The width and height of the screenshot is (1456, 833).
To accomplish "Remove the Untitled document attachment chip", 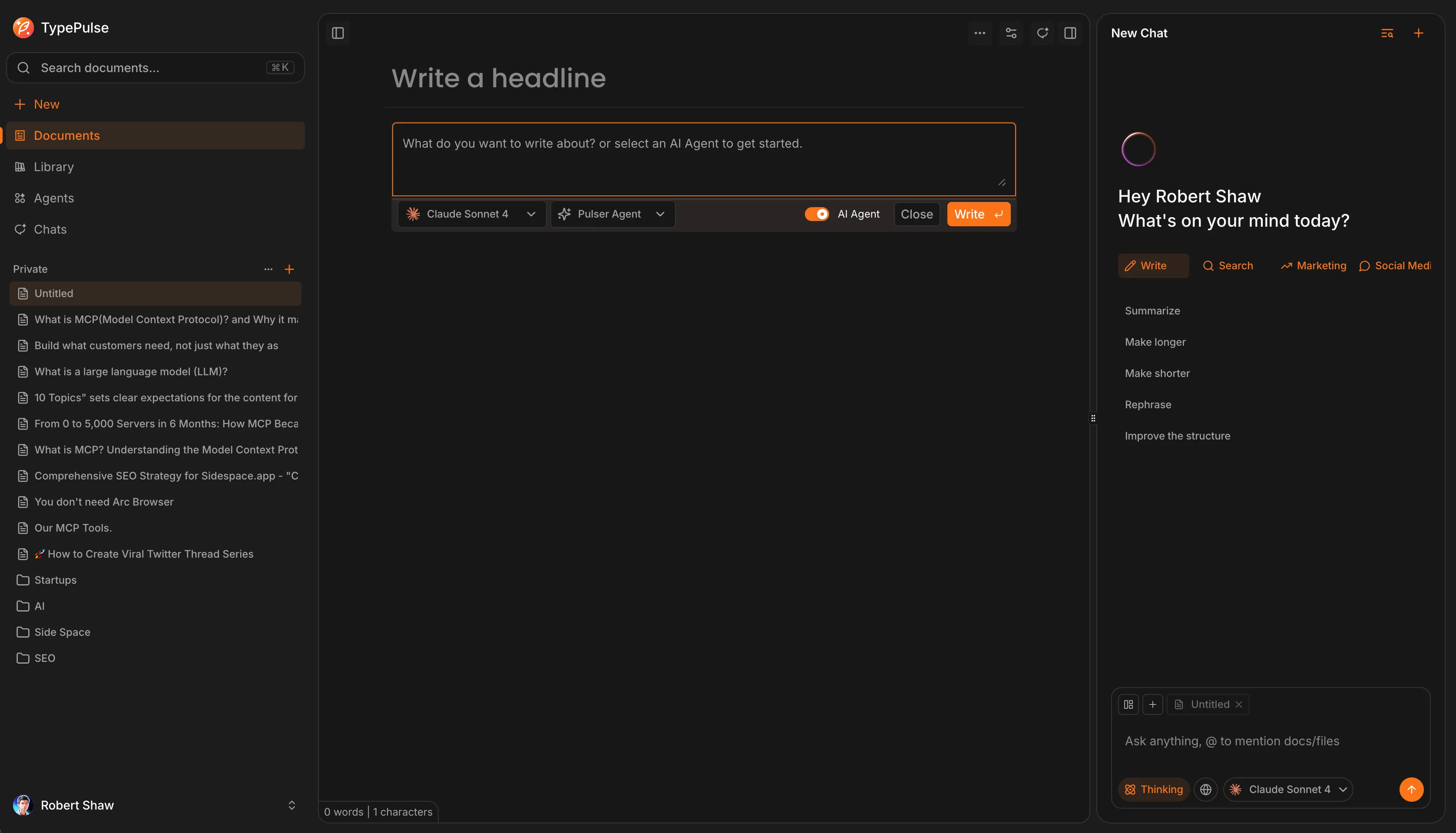I will (1239, 704).
